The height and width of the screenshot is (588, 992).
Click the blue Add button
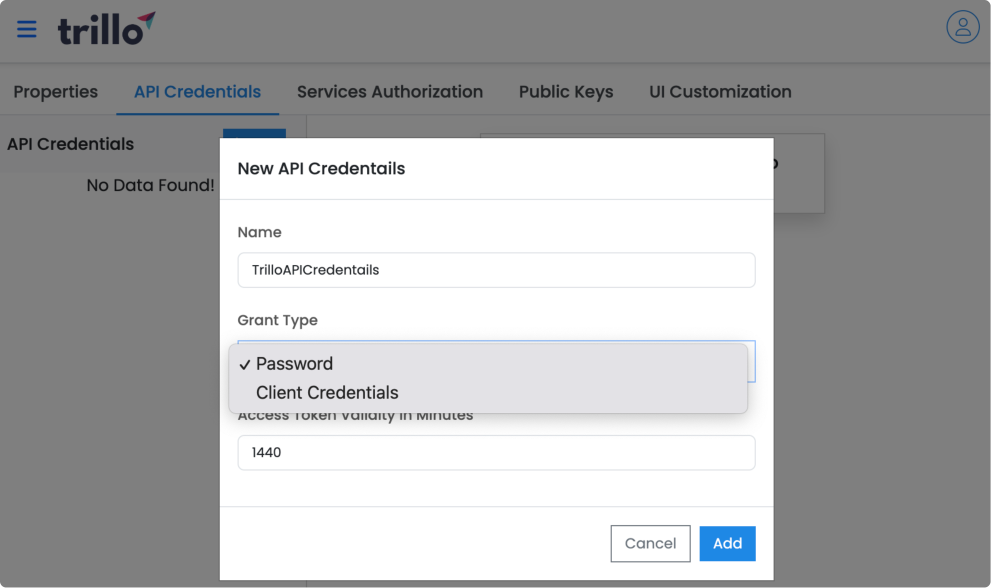(727, 544)
